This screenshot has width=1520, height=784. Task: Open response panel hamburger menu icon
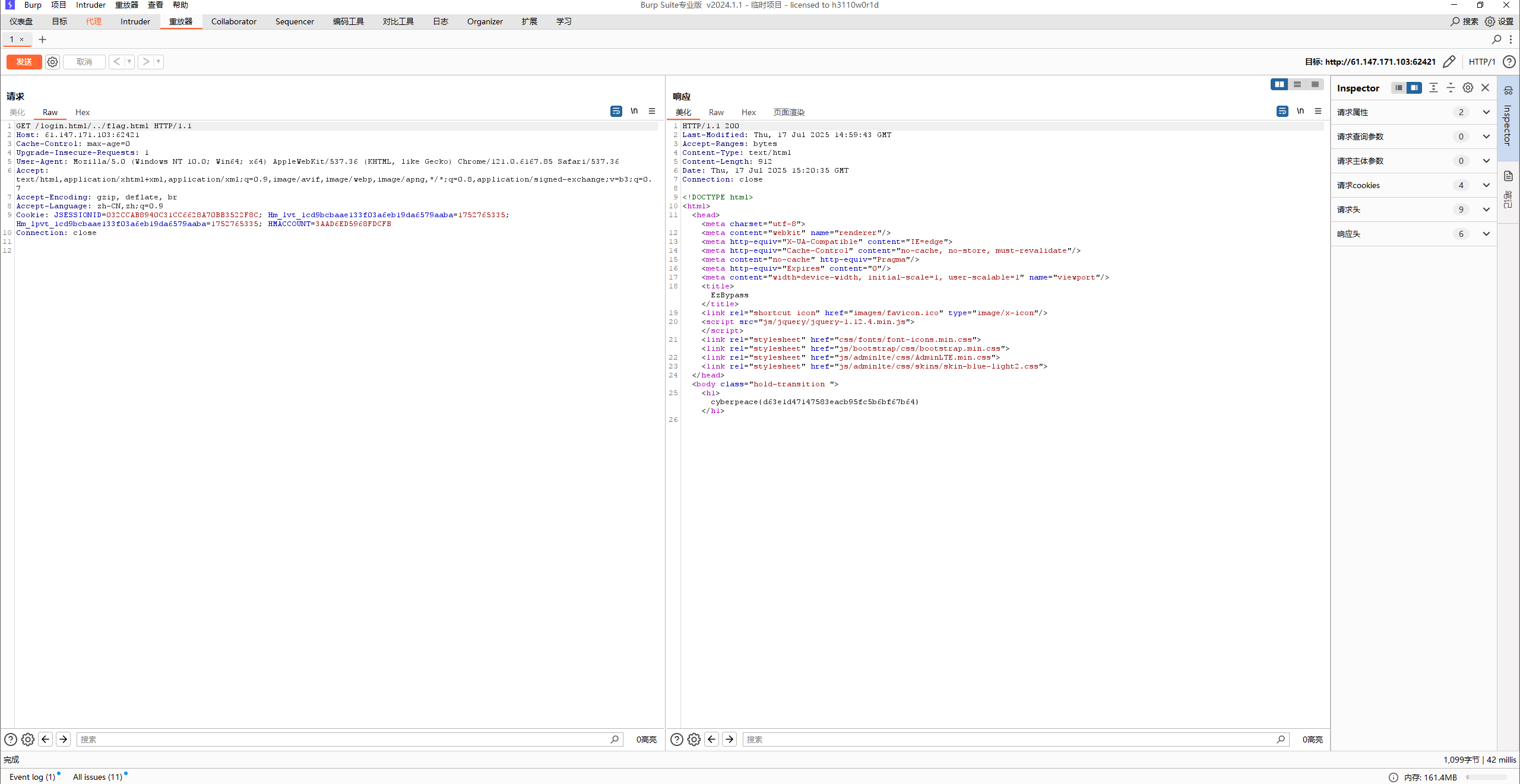pos(1318,111)
